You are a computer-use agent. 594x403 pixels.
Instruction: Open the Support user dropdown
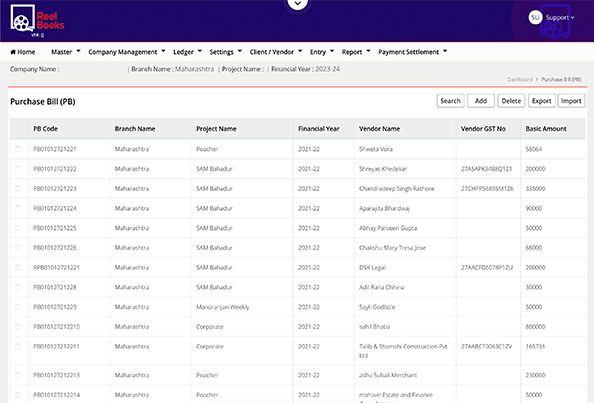[560, 17]
